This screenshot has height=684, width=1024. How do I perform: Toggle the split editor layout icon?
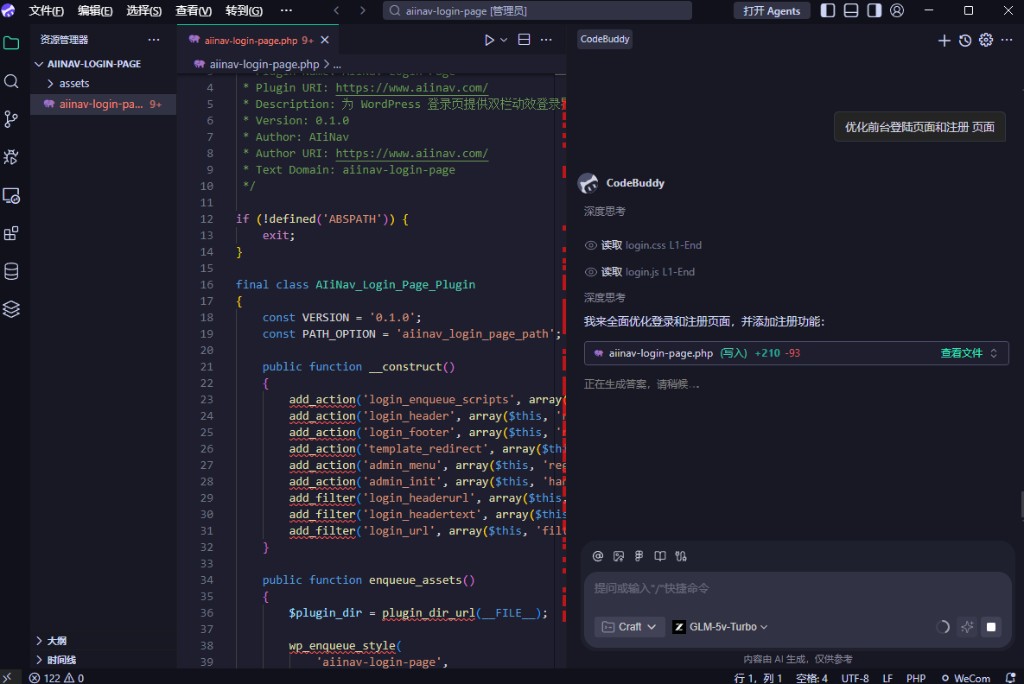click(x=523, y=40)
